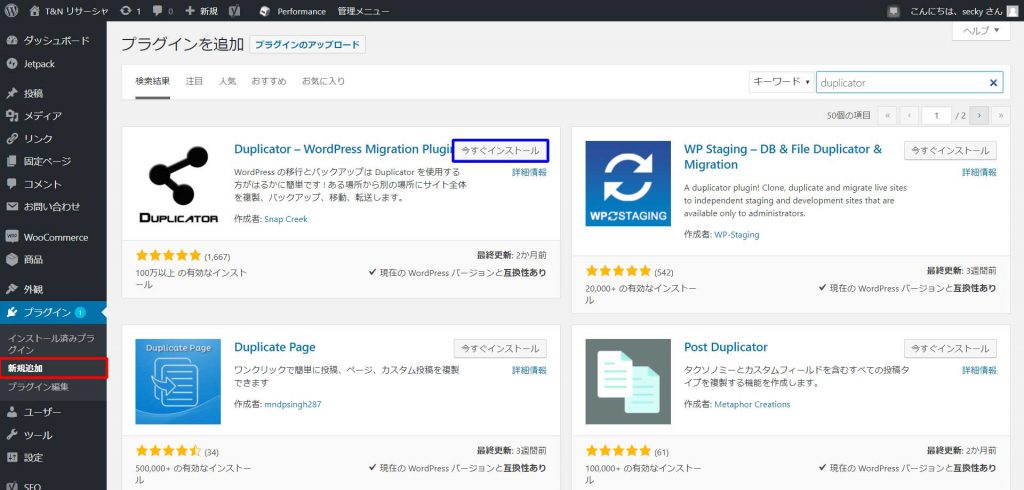Viewport: 1024px width, 490px height.
Task: Switch to the 人気 tab
Action: click(x=227, y=82)
